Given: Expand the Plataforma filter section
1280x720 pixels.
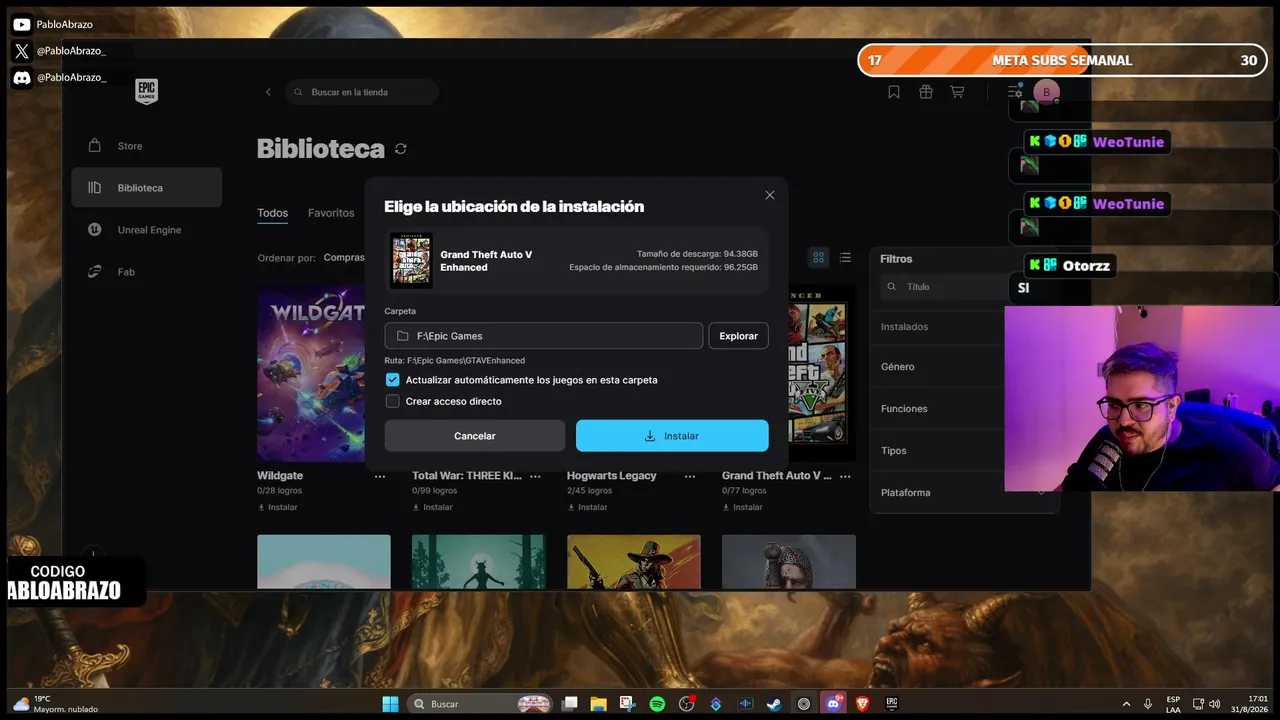Looking at the screenshot, I should coord(963,493).
